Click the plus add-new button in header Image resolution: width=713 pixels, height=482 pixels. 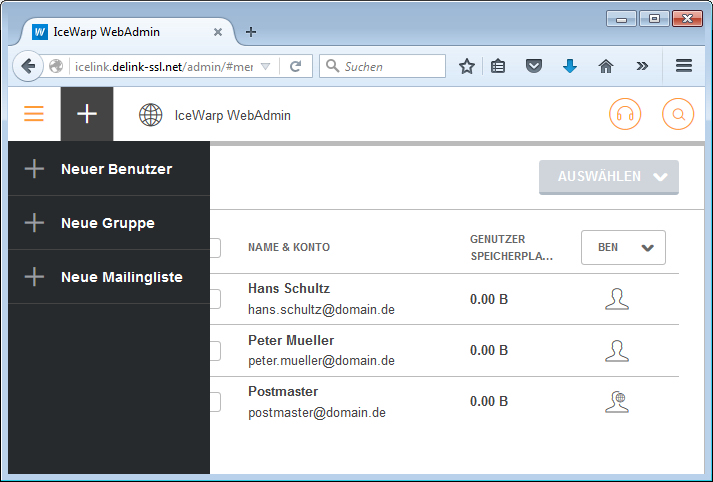87,114
